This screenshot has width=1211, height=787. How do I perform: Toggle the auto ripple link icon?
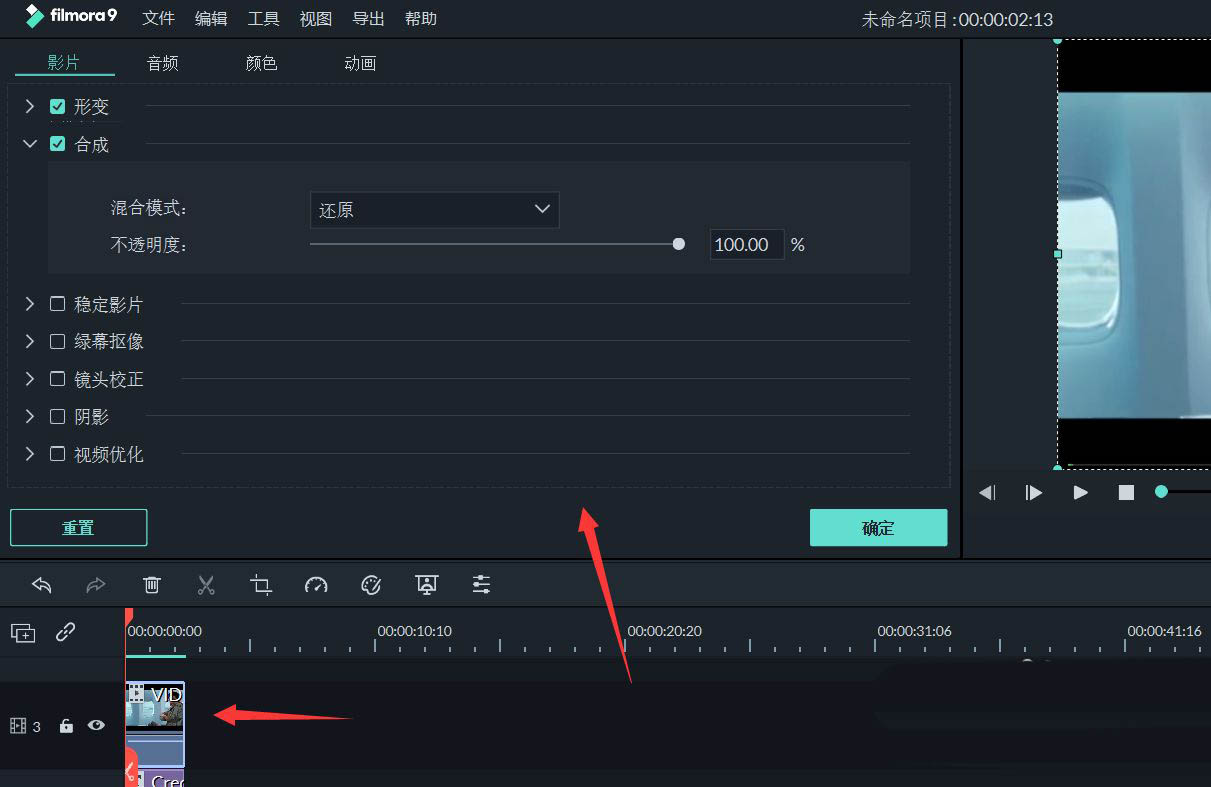click(66, 632)
